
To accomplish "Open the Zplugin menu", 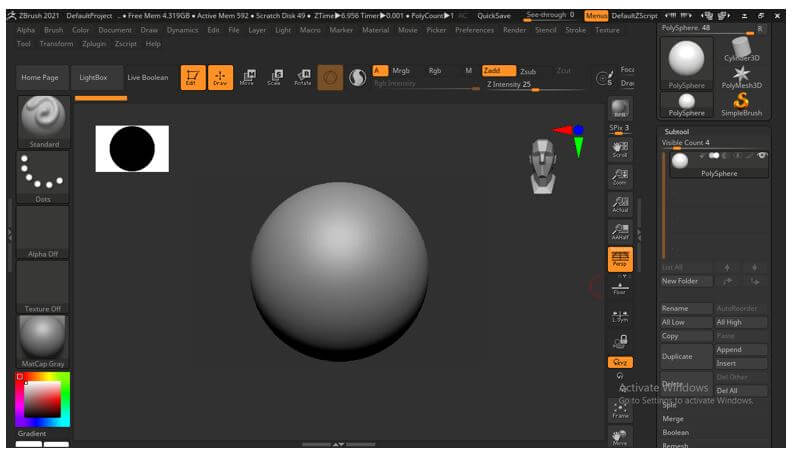I will [x=94, y=44].
